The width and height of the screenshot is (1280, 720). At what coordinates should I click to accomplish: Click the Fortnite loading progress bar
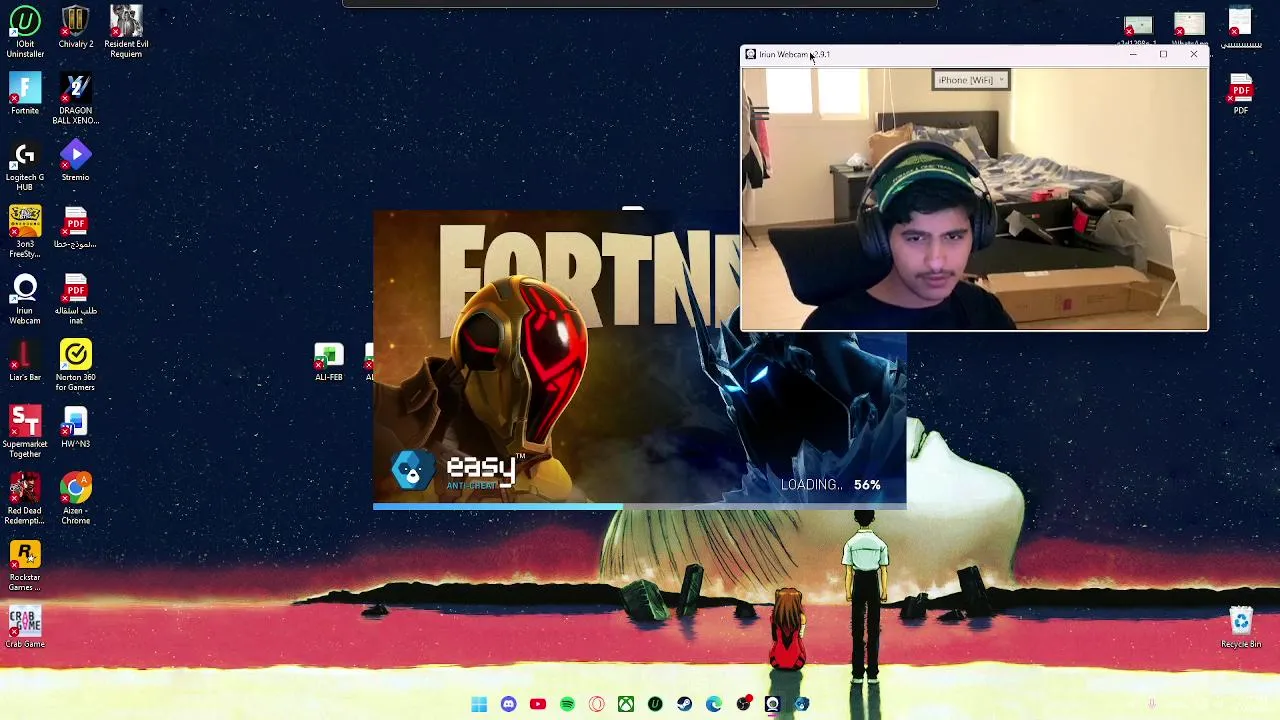pos(639,507)
